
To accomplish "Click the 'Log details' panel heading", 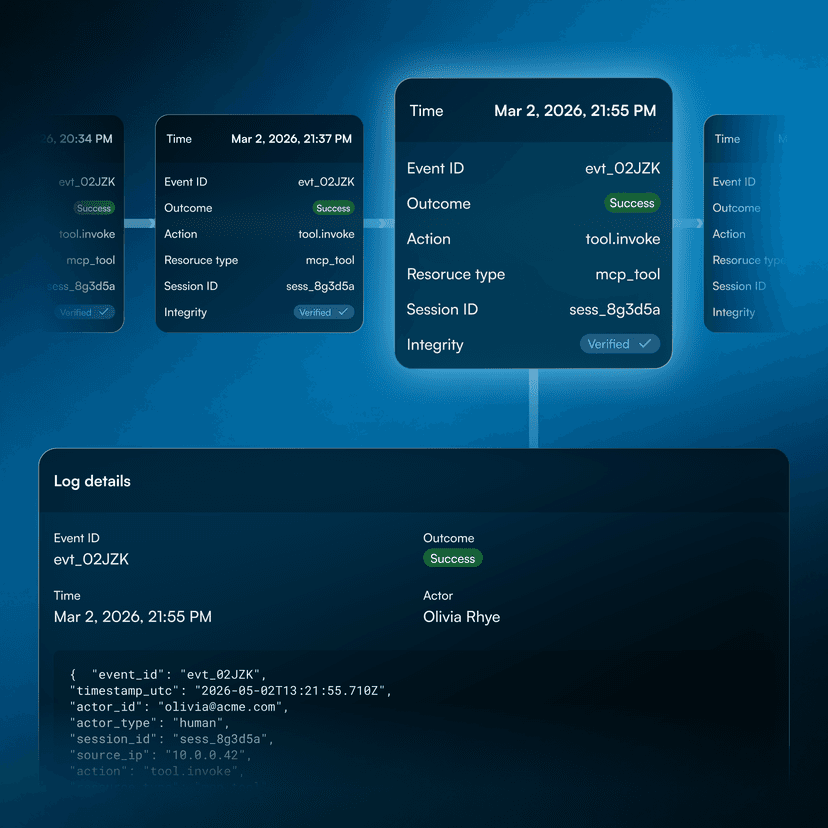I will click(92, 481).
